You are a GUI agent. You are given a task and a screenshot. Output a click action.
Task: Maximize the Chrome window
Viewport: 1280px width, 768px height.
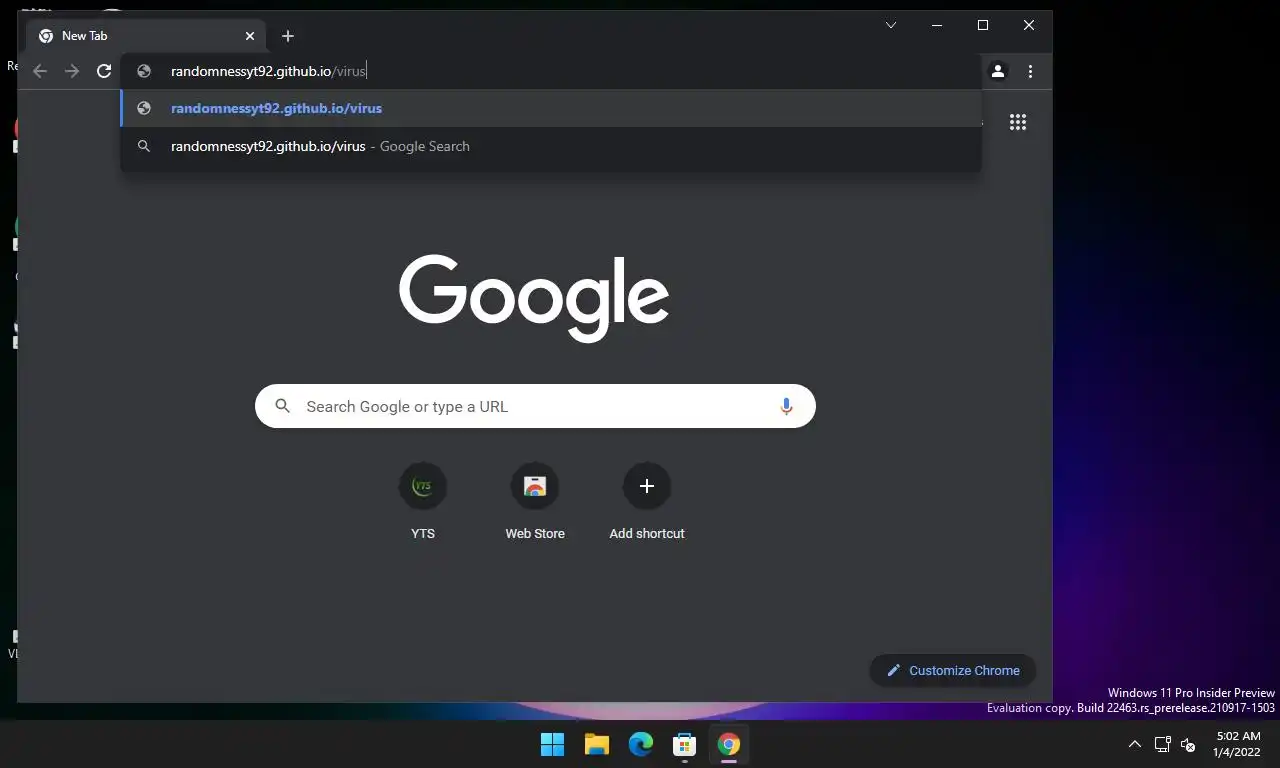(x=983, y=25)
